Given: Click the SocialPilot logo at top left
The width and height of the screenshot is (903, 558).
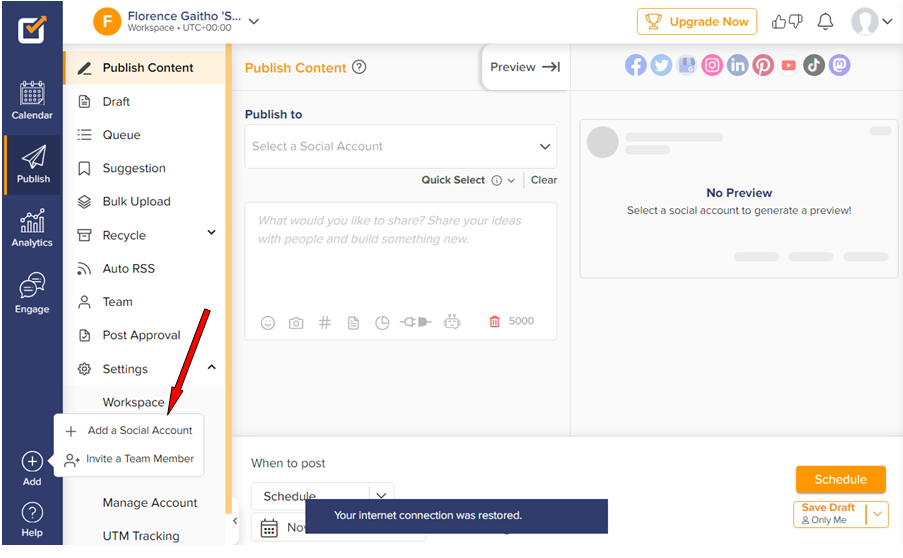Looking at the screenshot, I should [32, 30].
